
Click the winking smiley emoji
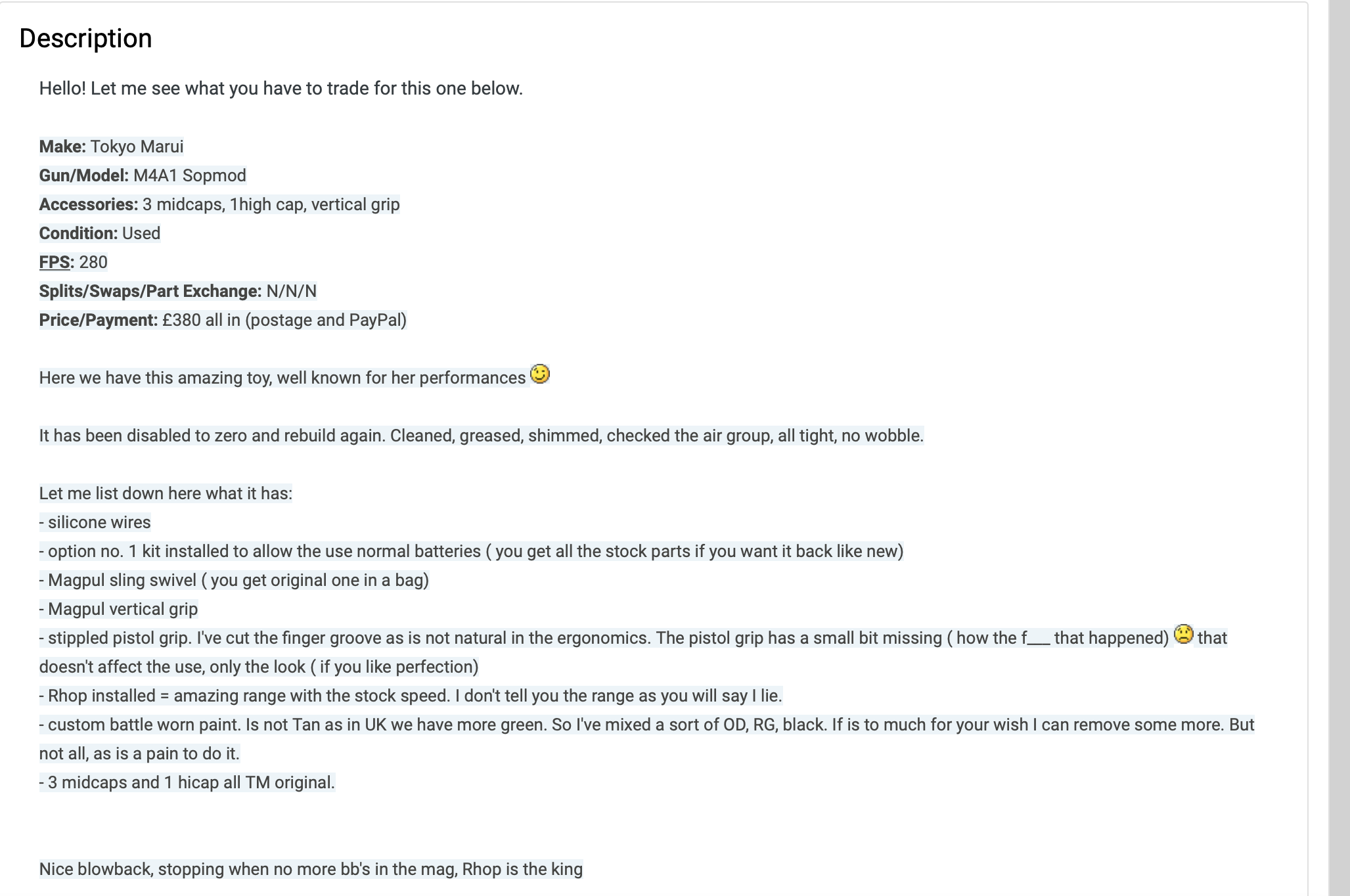(x=539, y=374)
